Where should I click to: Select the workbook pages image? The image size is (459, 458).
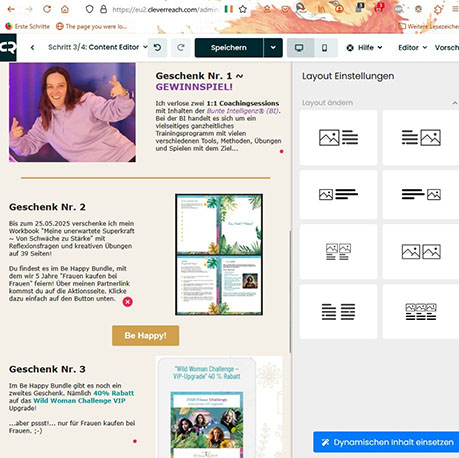(219, 255)
